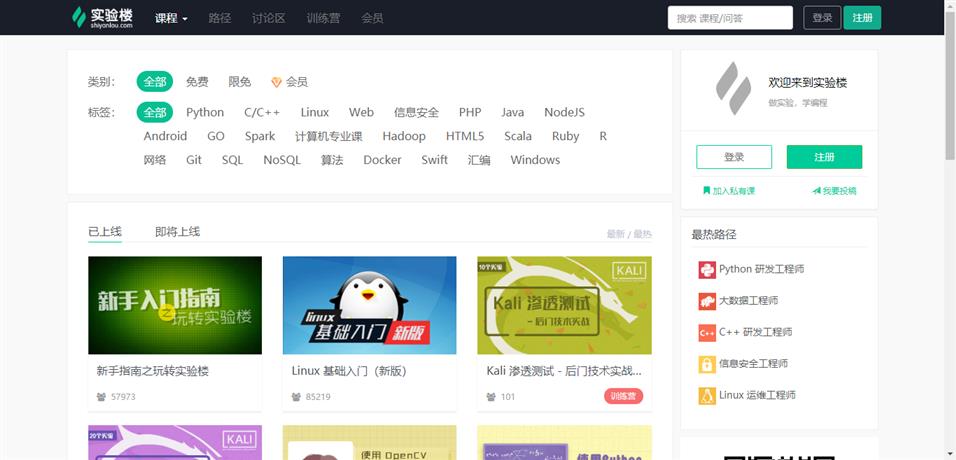Click the Windows tag
Image resolution: width=956 pixels, height=460 pixels.
point(535,160)
